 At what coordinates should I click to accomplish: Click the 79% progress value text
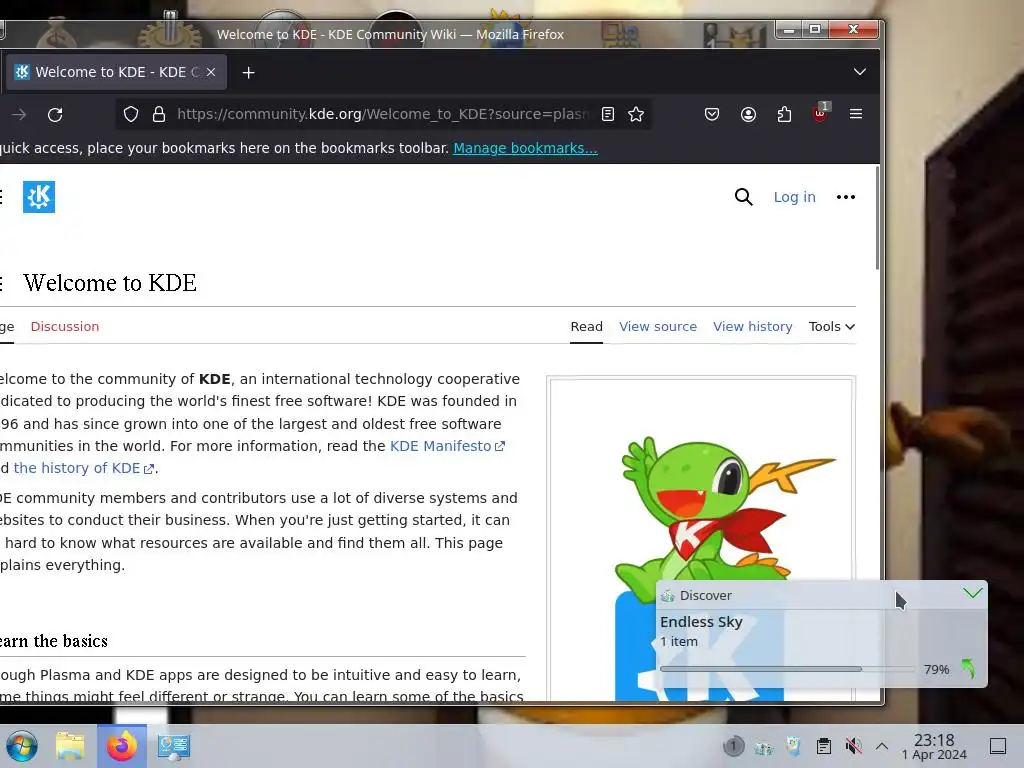click(936, 669)
